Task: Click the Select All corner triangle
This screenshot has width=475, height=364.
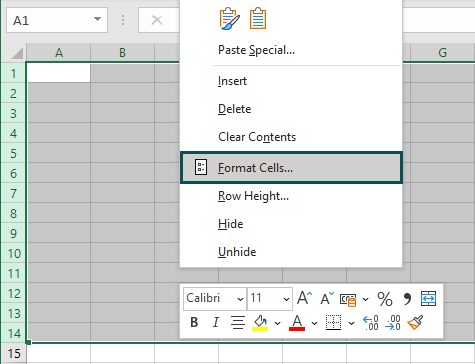Action: pyautogui.click(x=17, y=53)
